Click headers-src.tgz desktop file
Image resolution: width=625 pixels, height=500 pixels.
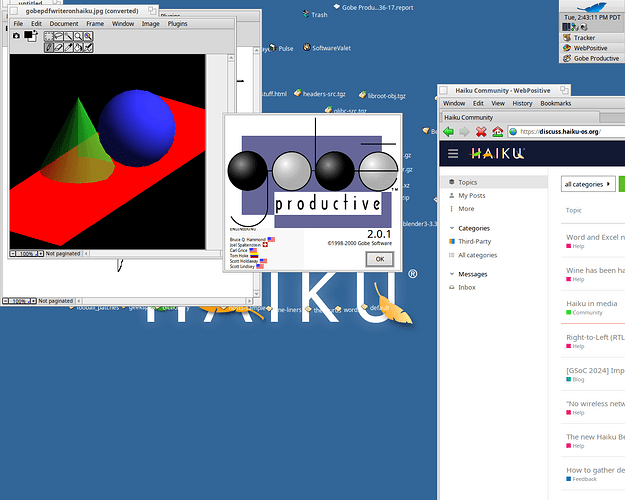(x=320, y=94)
